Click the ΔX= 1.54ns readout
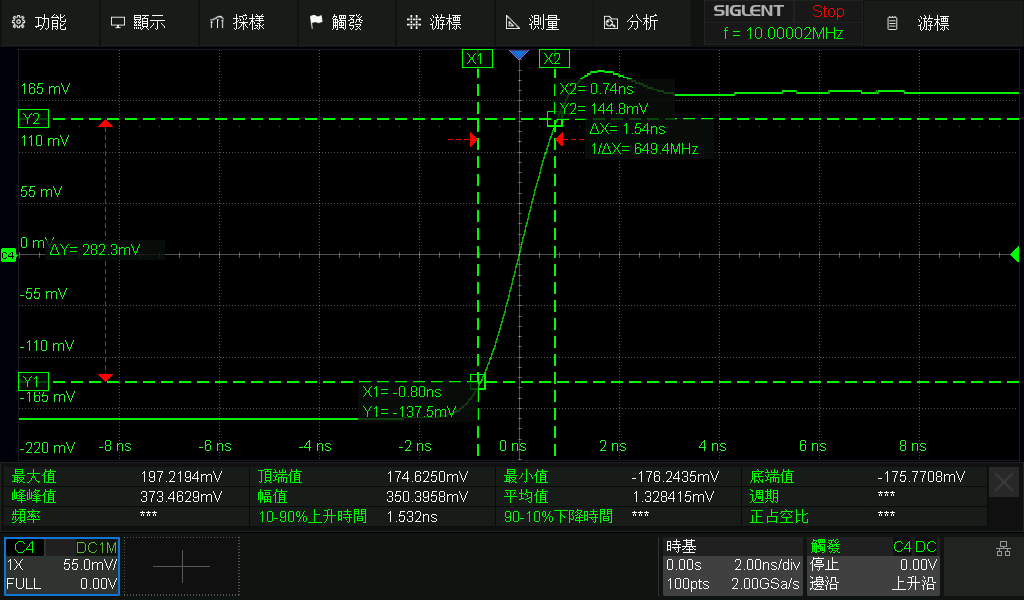The width and height of the screenshot is (1024, 600). [x=628, y=129]
